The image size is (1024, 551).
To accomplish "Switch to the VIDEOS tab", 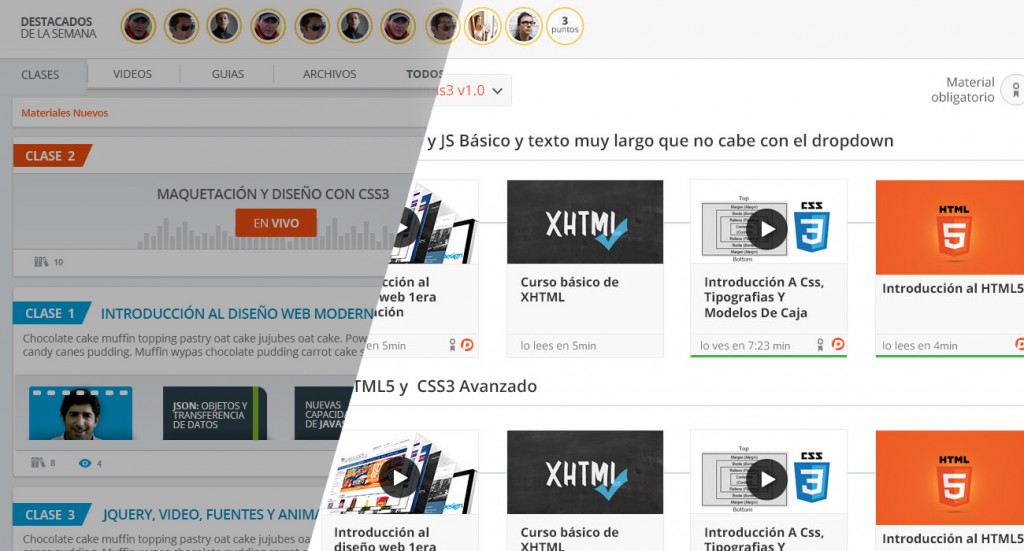I will coord(132,74).
